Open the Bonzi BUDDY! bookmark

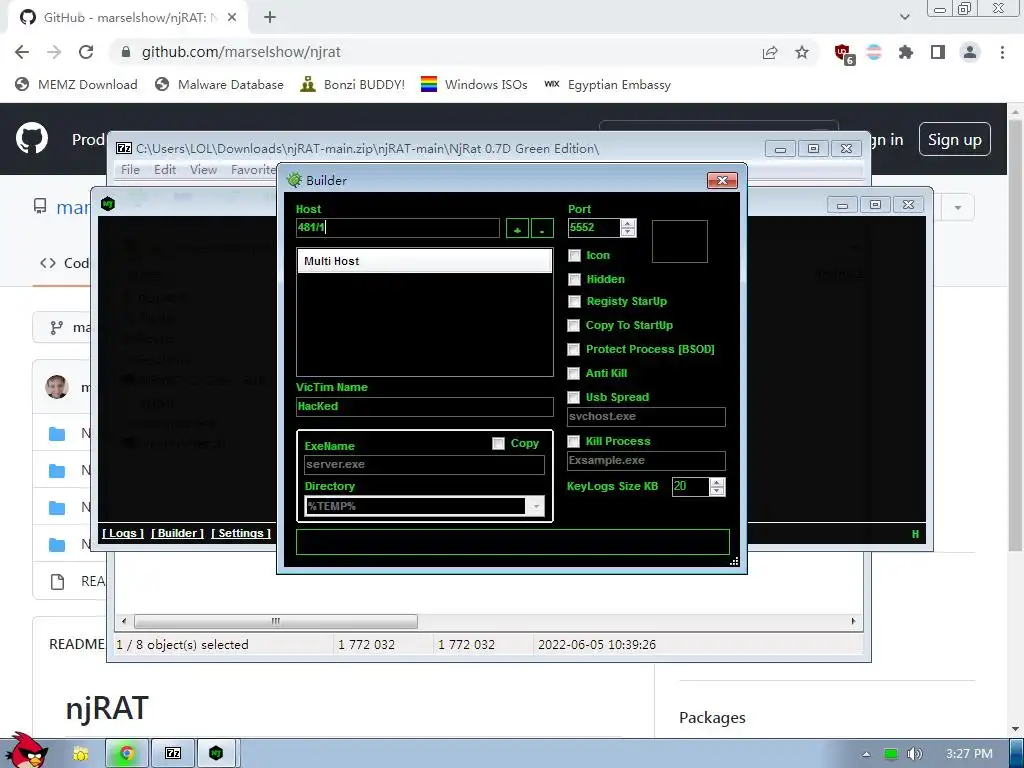(x=353, y=84)
